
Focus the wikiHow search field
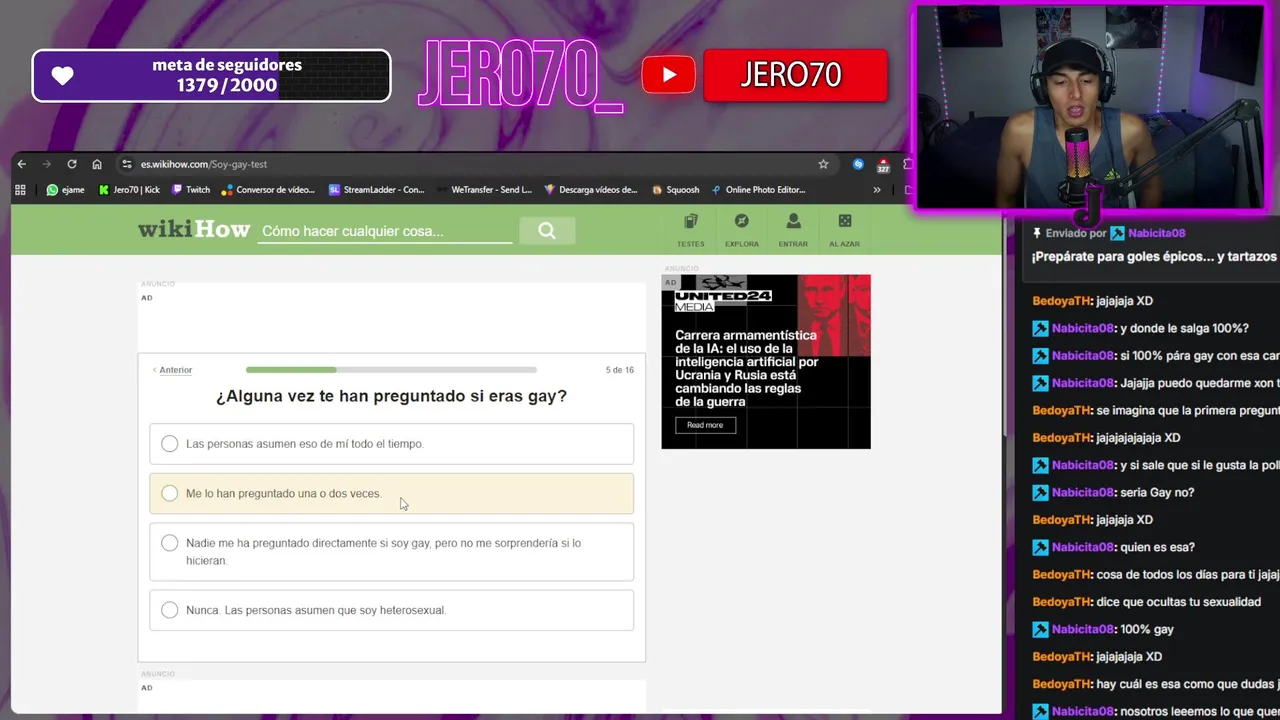pyautogui.click(x=385, y=231)
